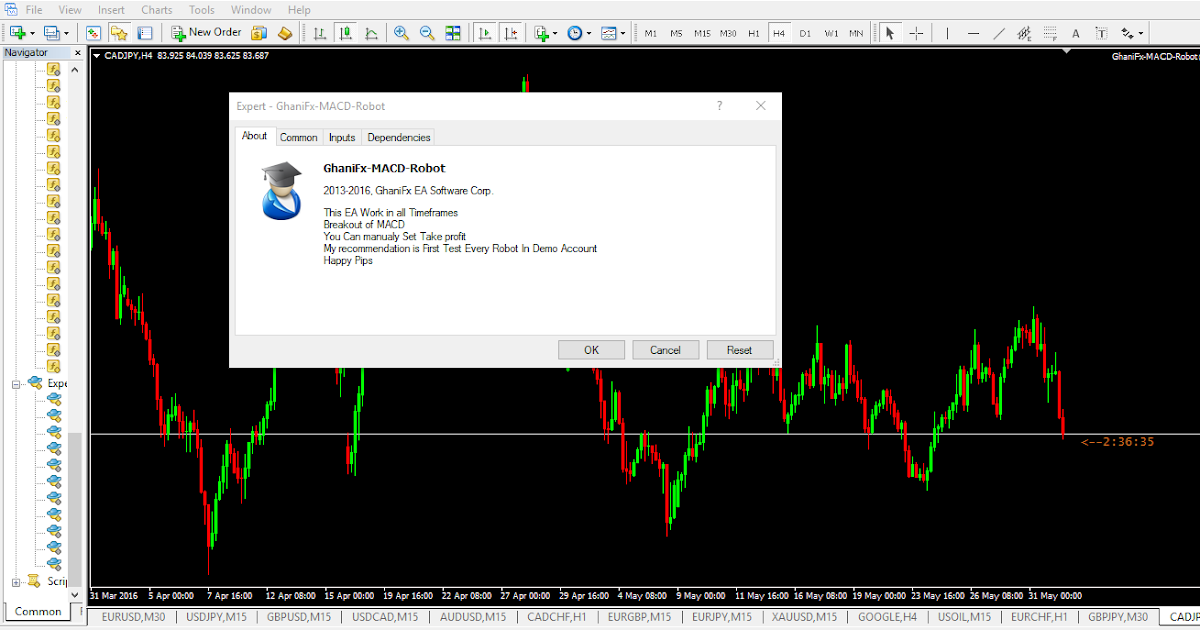
Task: Toggle the Terminal window toolbar icon
Action: pyautogui.click(x=144, y=33)
